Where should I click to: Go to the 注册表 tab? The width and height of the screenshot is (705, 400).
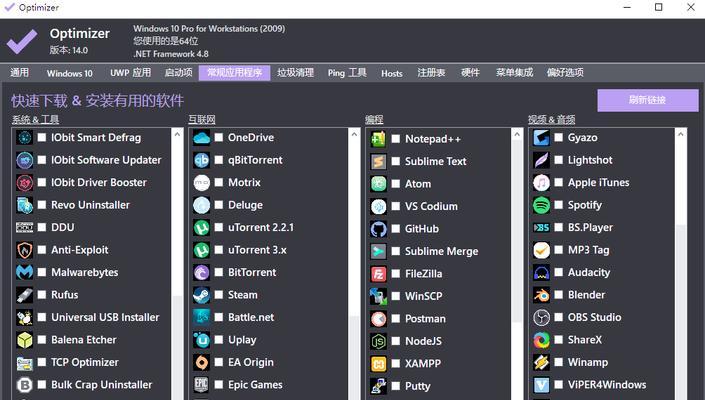pos(431,73)
